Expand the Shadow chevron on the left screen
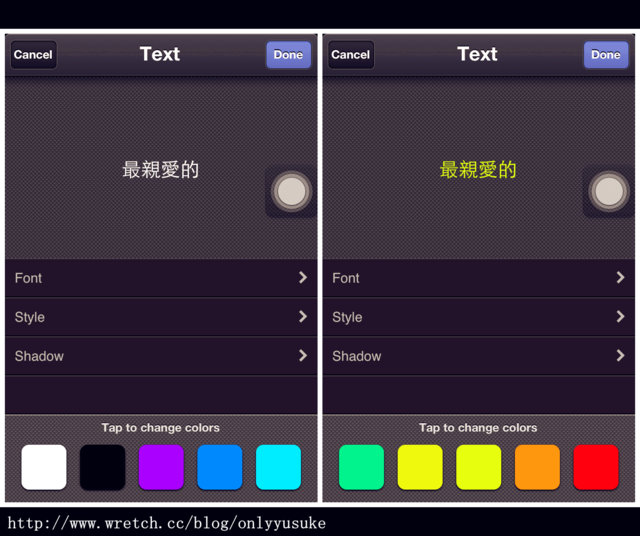This screenshot has width=640, height=536. tap(302, 355)
